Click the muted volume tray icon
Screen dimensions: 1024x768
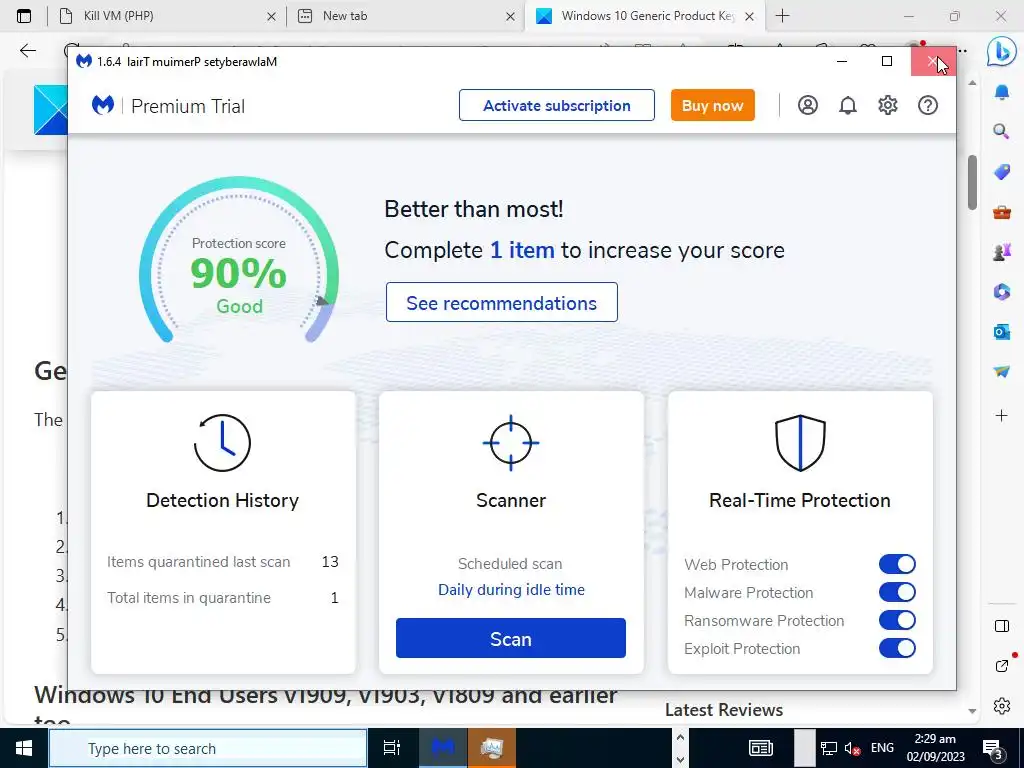(852, 749)
